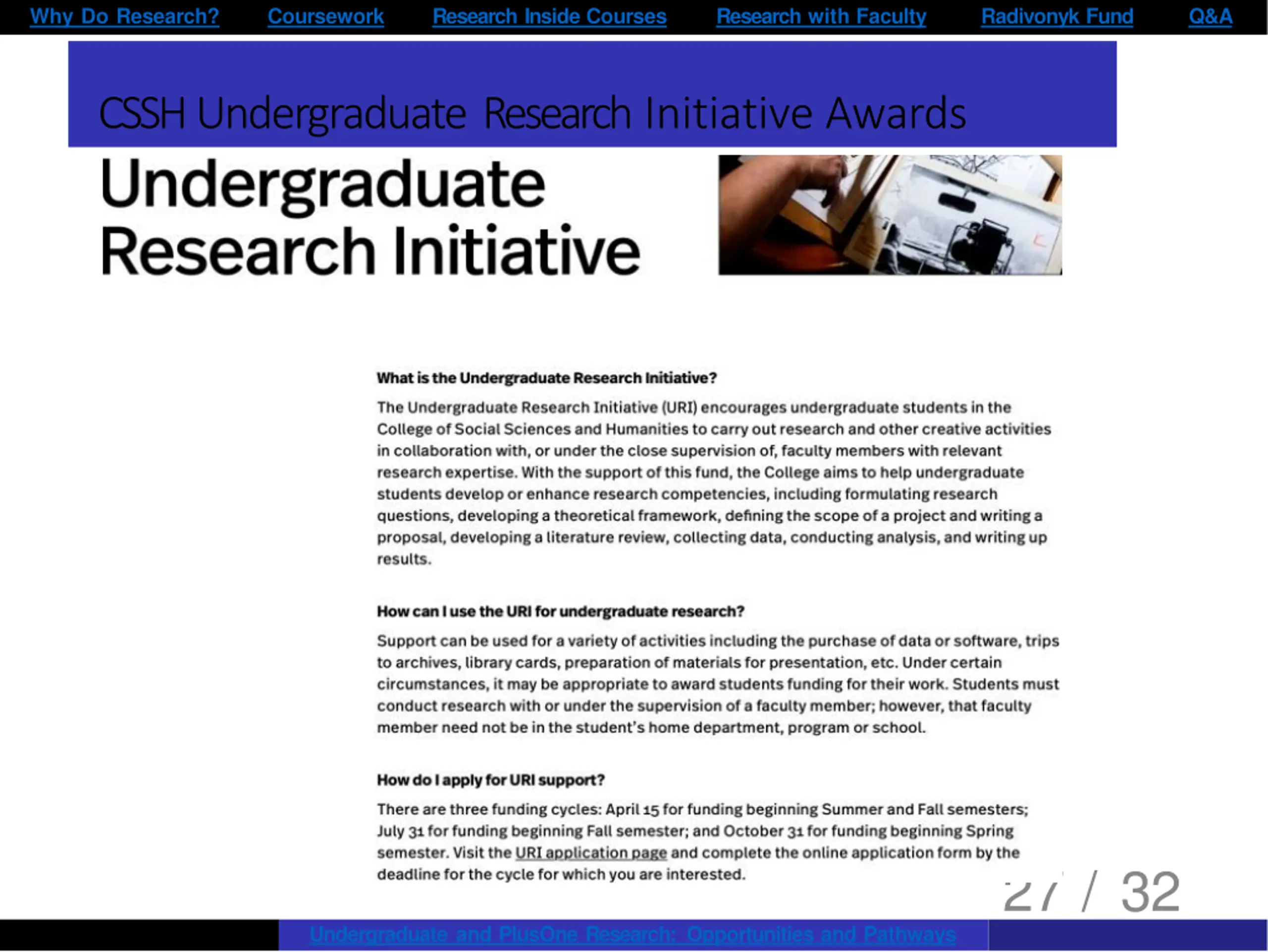Select the 'Research Inside Courses' navigation link
The image size is (1268, 952).
(549, 16)
